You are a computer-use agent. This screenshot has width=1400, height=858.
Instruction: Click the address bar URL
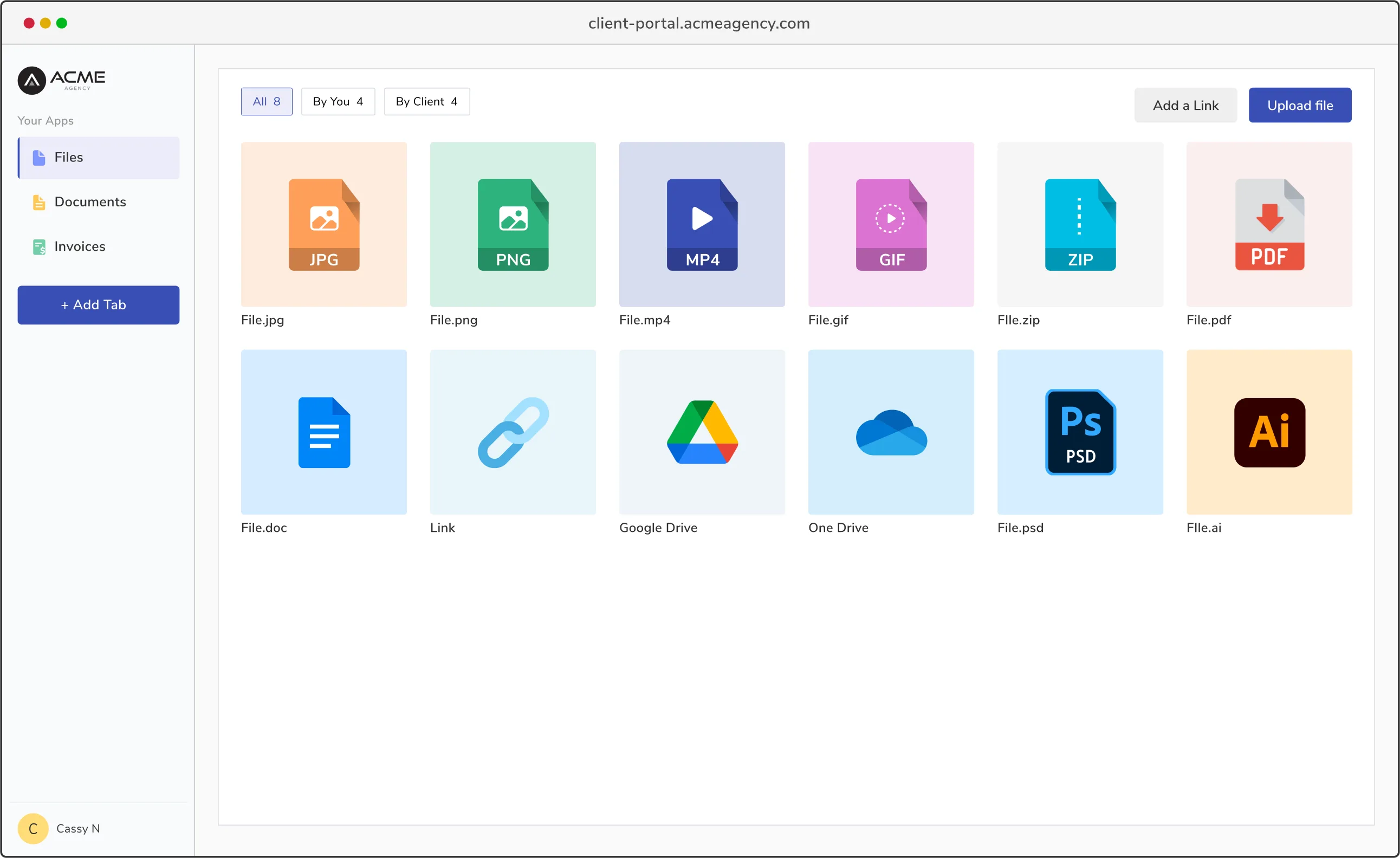[699, 23]
